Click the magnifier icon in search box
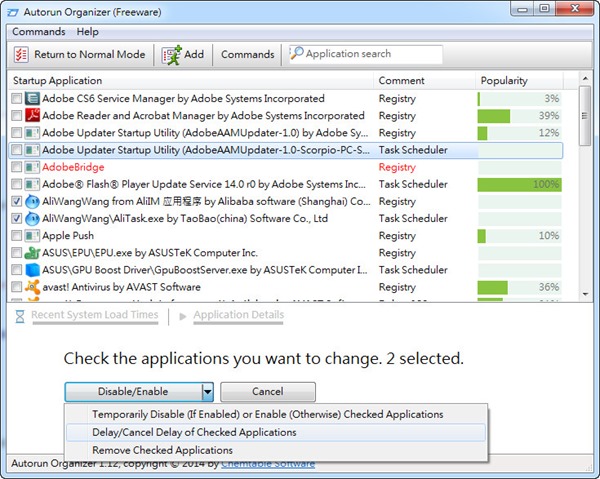 click(x=297, y=53)
